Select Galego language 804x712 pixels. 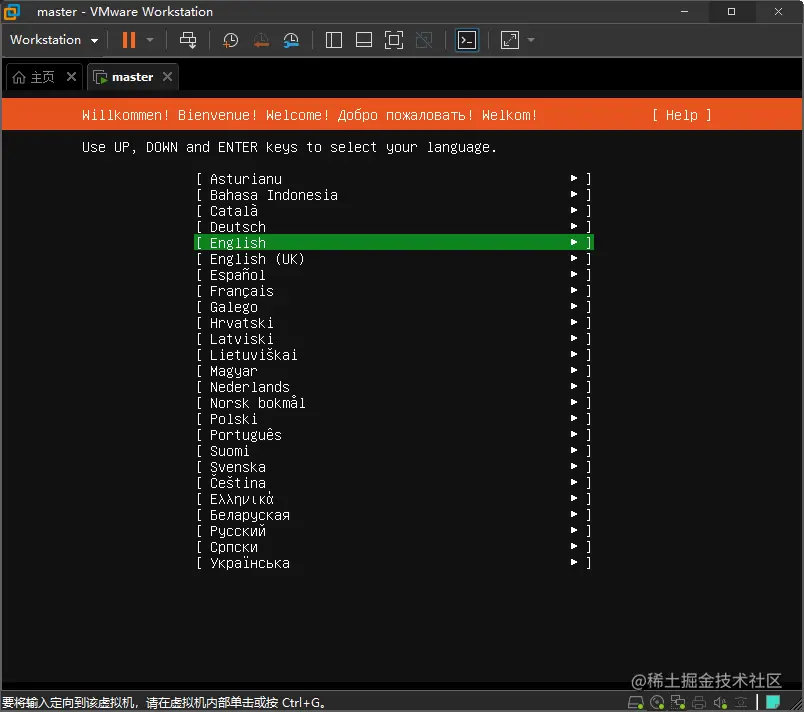tap(394, 307)
